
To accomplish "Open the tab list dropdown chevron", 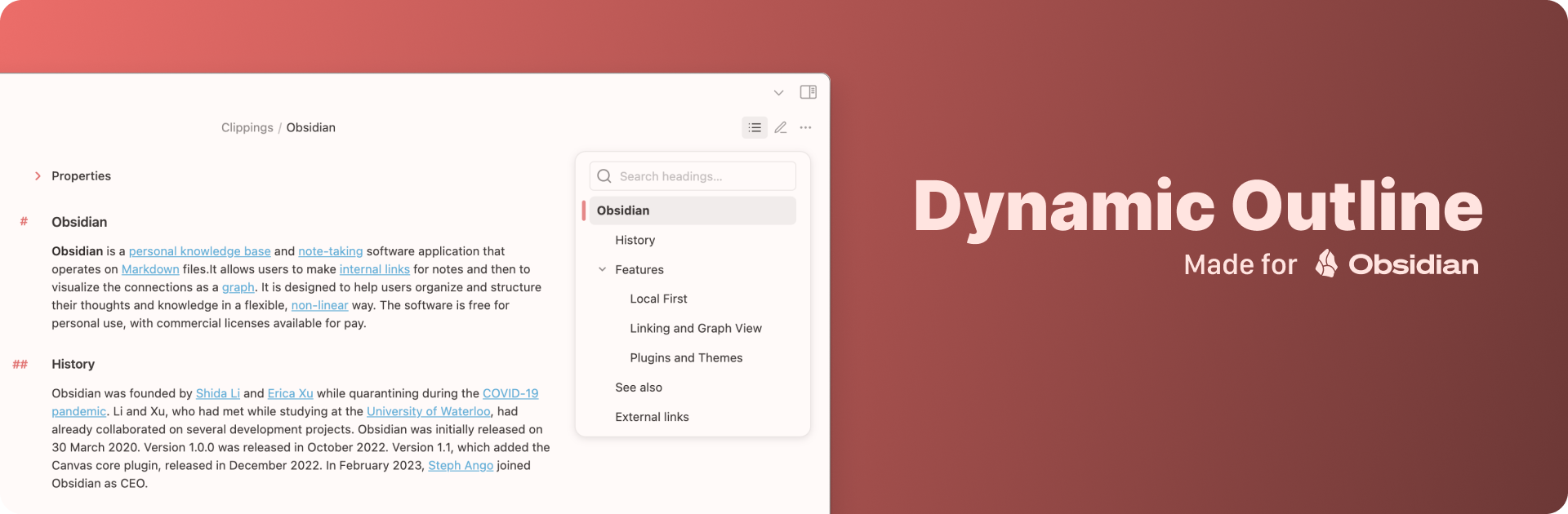I will click(x=778, y=92).
